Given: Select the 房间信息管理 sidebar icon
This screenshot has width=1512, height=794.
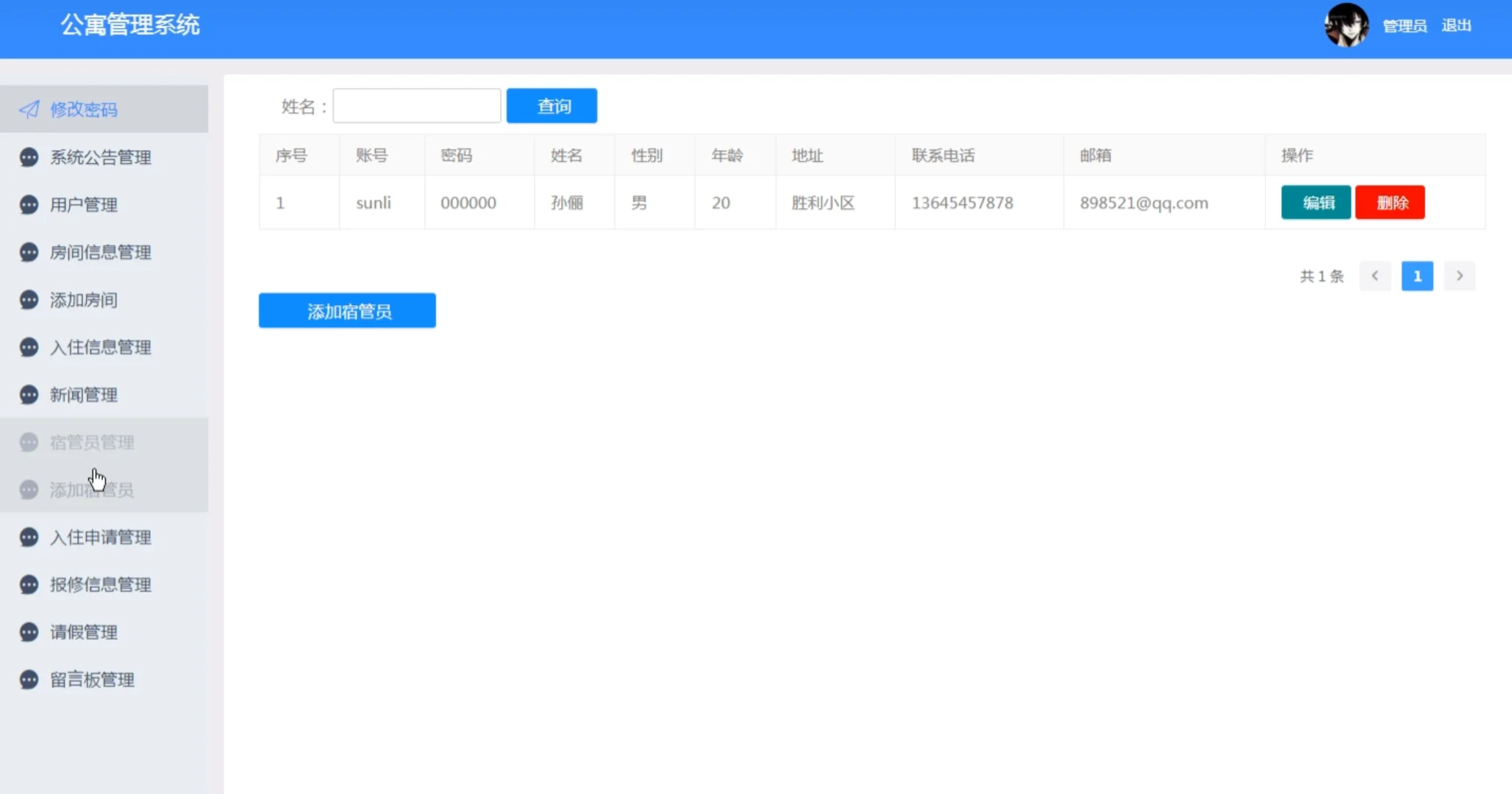Looking at the screenshot, I should click(28, 252).
